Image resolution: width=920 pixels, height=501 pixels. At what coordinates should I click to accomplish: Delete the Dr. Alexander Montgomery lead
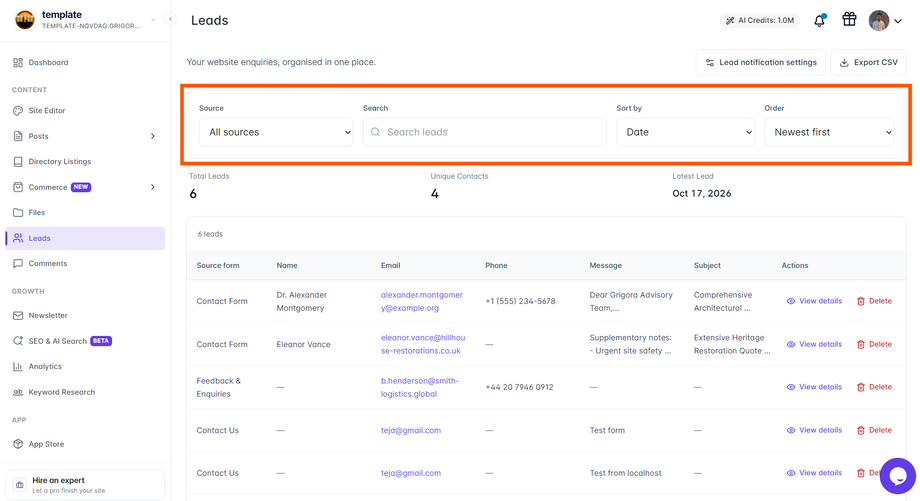(874, 301)
